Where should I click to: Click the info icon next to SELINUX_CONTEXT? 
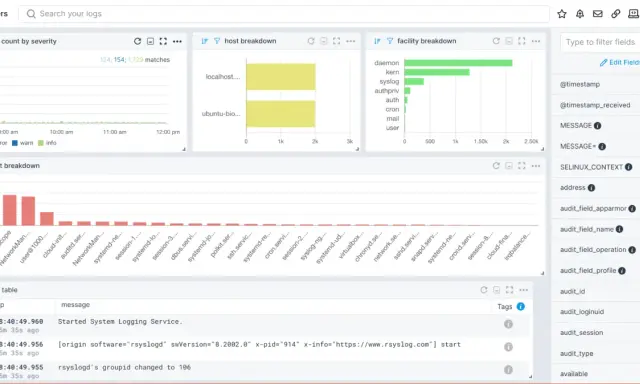click(x=629, y=167)
